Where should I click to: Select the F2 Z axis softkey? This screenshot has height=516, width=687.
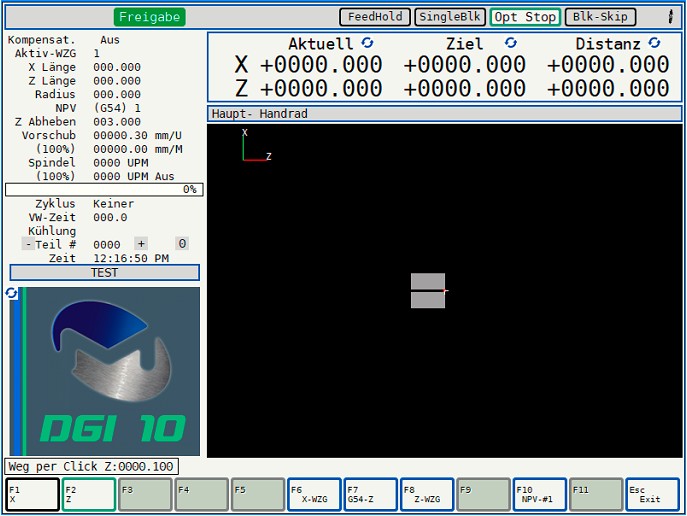click(89, 495)
